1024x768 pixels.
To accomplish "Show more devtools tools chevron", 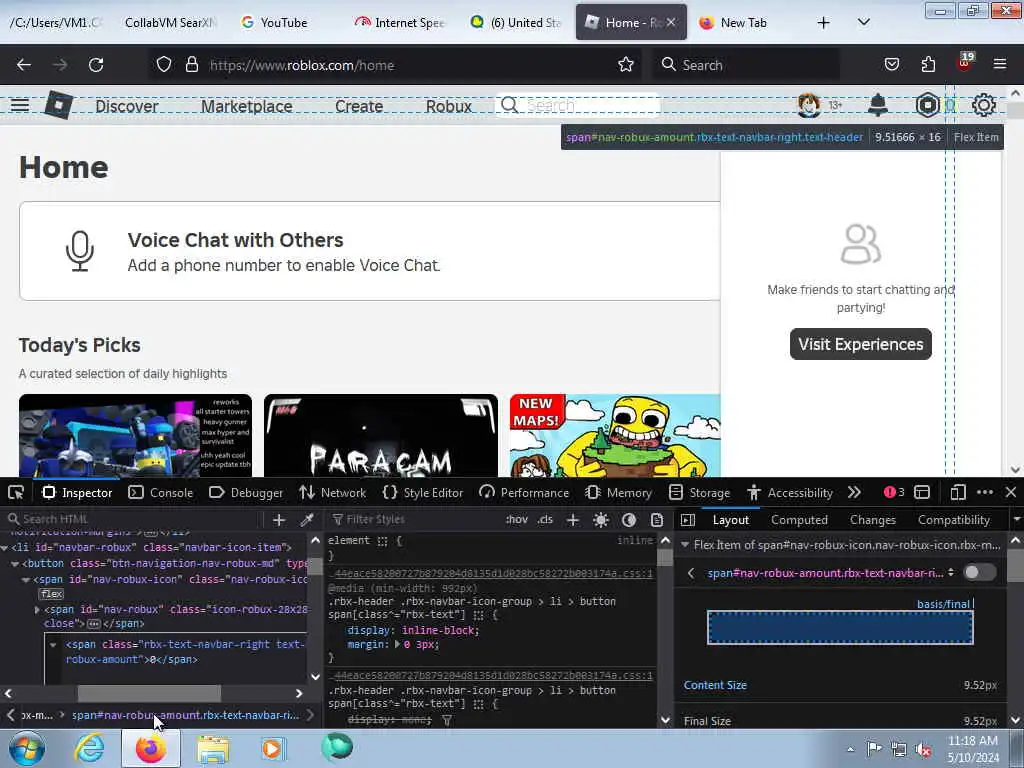I will (854, 492).
